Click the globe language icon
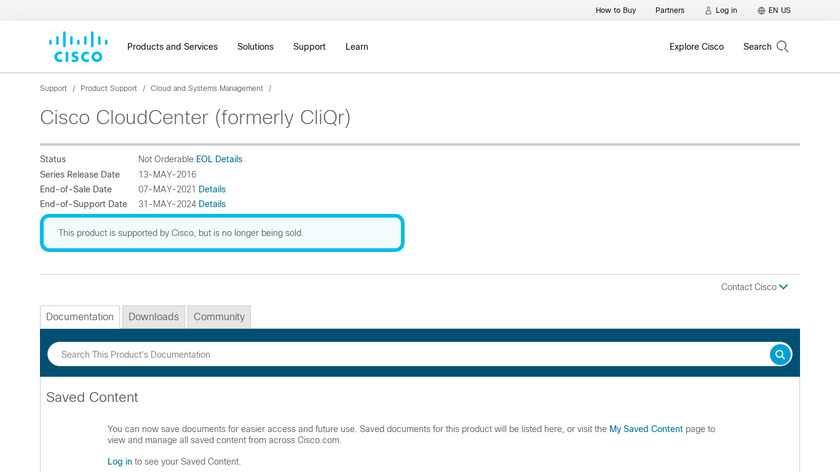 click(x=761, y=10)
